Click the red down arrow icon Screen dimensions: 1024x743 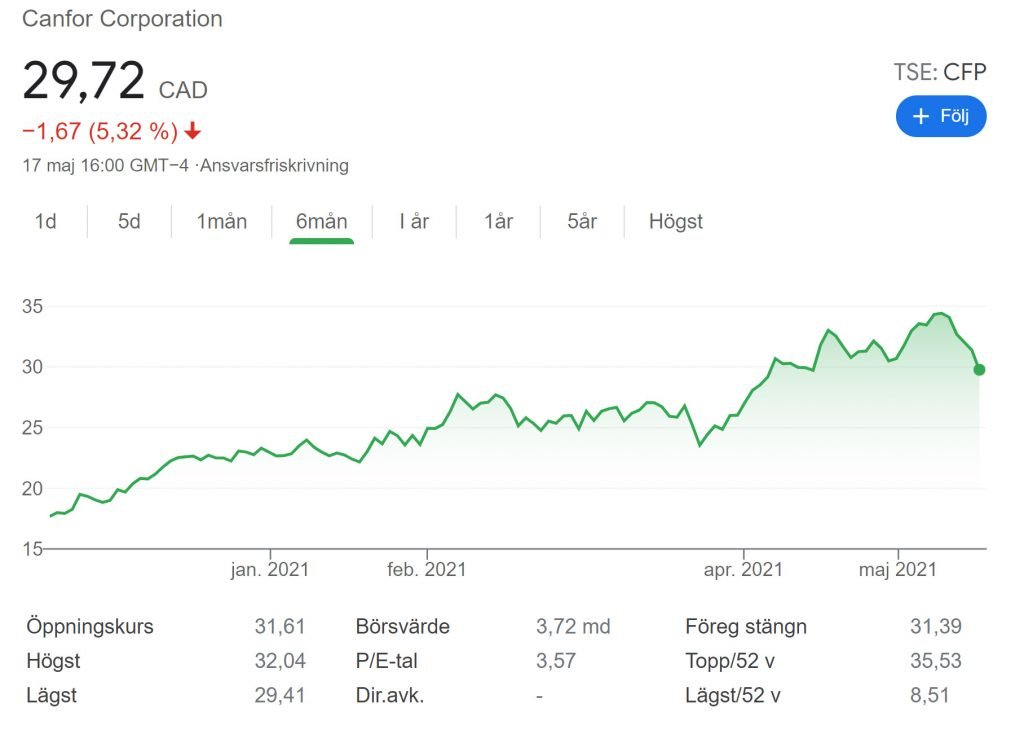193,131
